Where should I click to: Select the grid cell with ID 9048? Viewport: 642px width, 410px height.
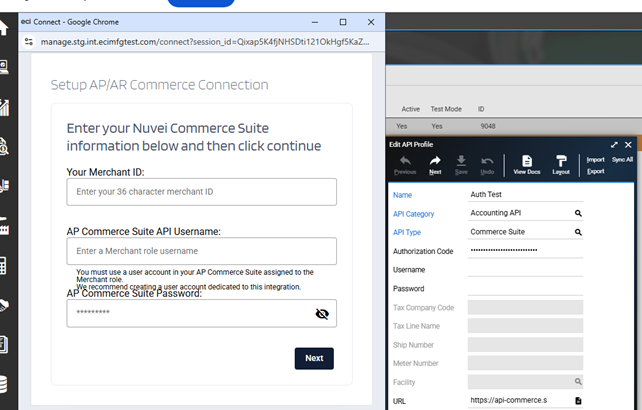click(488, 126)
